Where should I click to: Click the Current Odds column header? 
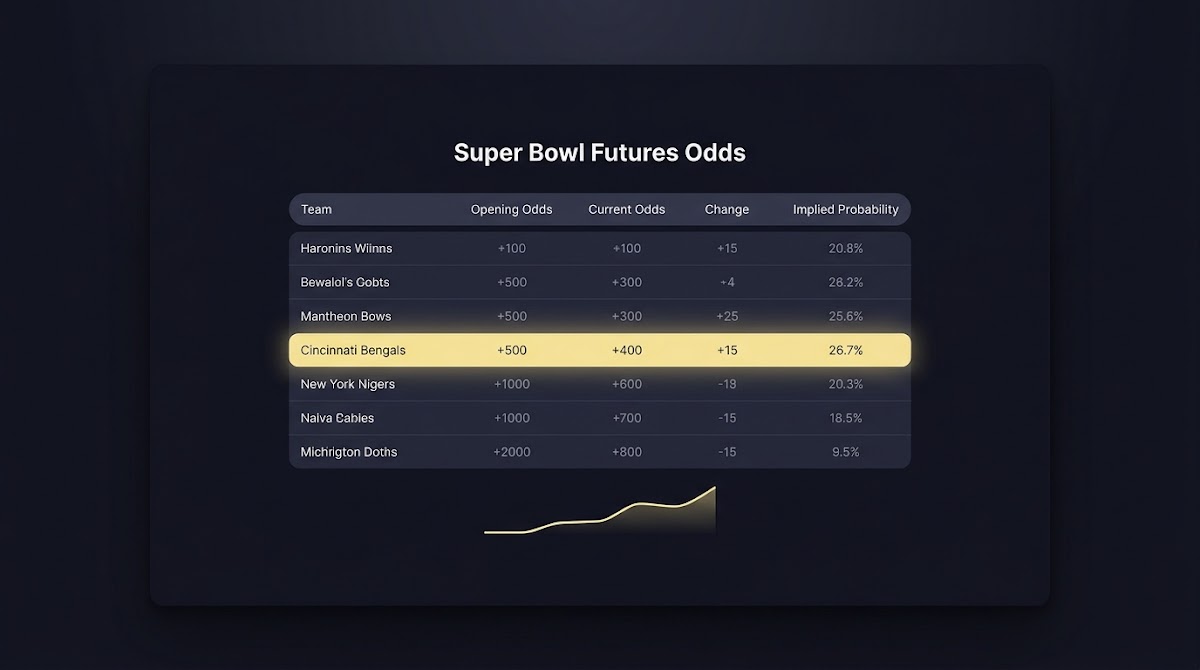(x=627, y=209)
